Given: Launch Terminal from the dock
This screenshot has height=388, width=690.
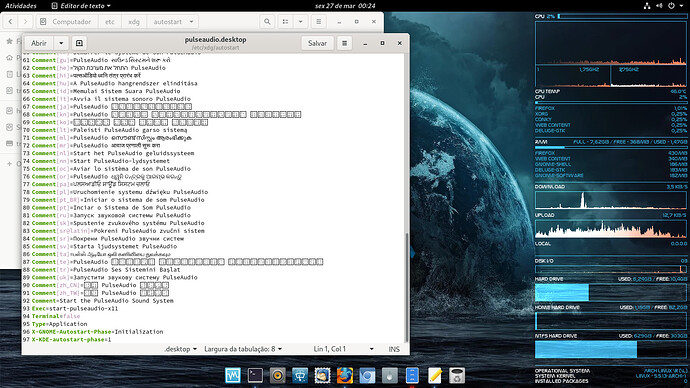Looking at the screenshot, I should (x=255, y=375).
